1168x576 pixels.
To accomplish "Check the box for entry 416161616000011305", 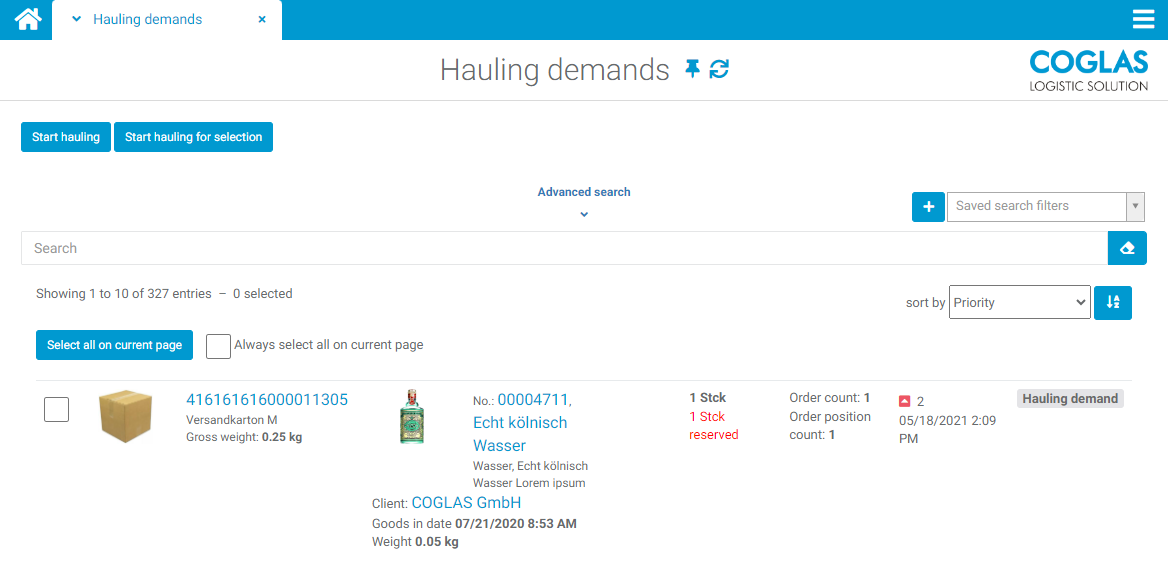I will click(57, 409).
